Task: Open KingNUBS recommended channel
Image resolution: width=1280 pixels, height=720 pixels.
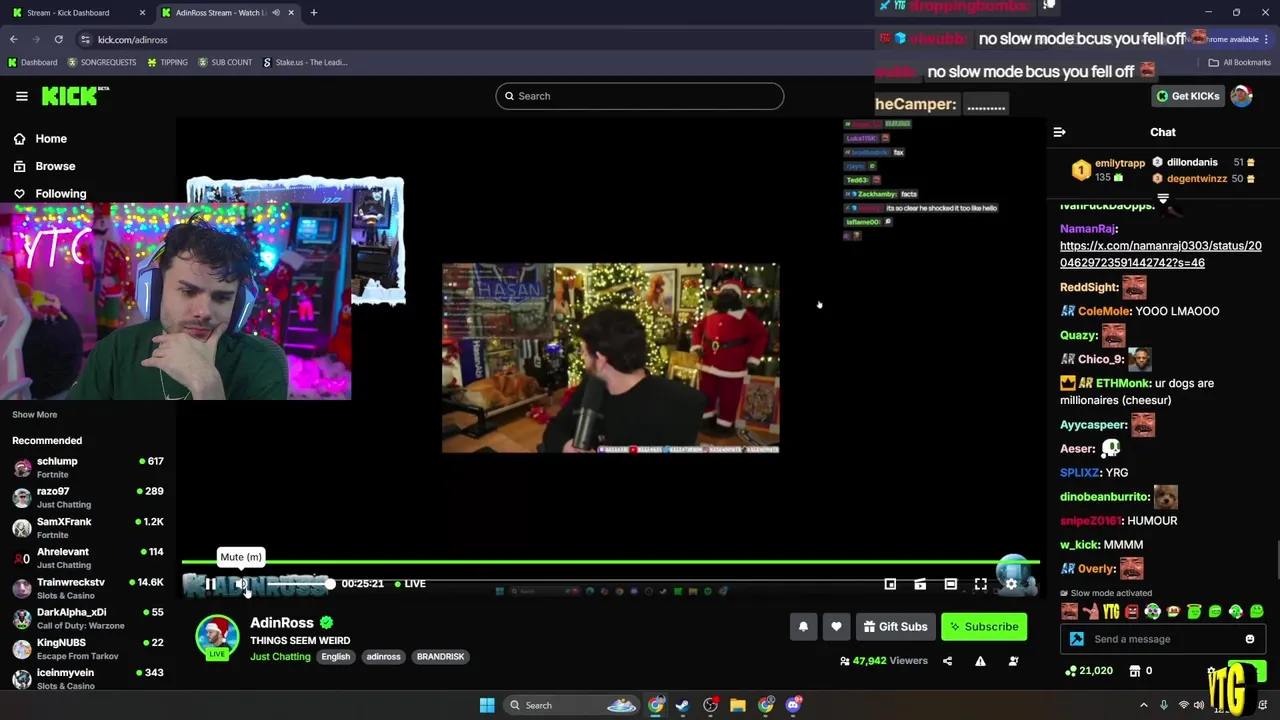Action: point(88,648)
